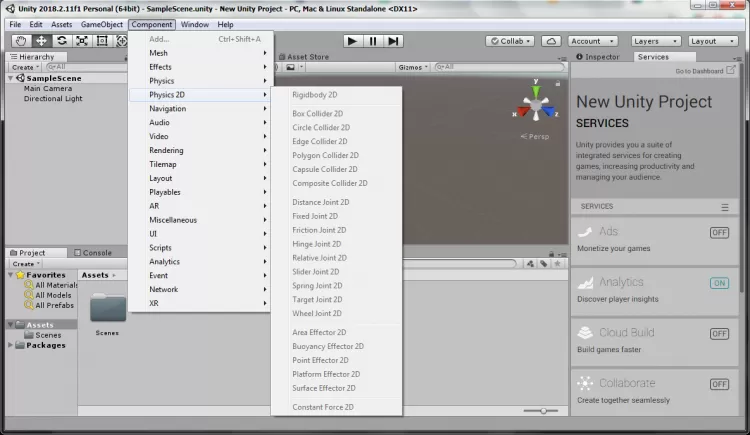Screen dimensions: 750x435
Task: Expand the Packages folder arrow
Action: click(x=11, y=345)
